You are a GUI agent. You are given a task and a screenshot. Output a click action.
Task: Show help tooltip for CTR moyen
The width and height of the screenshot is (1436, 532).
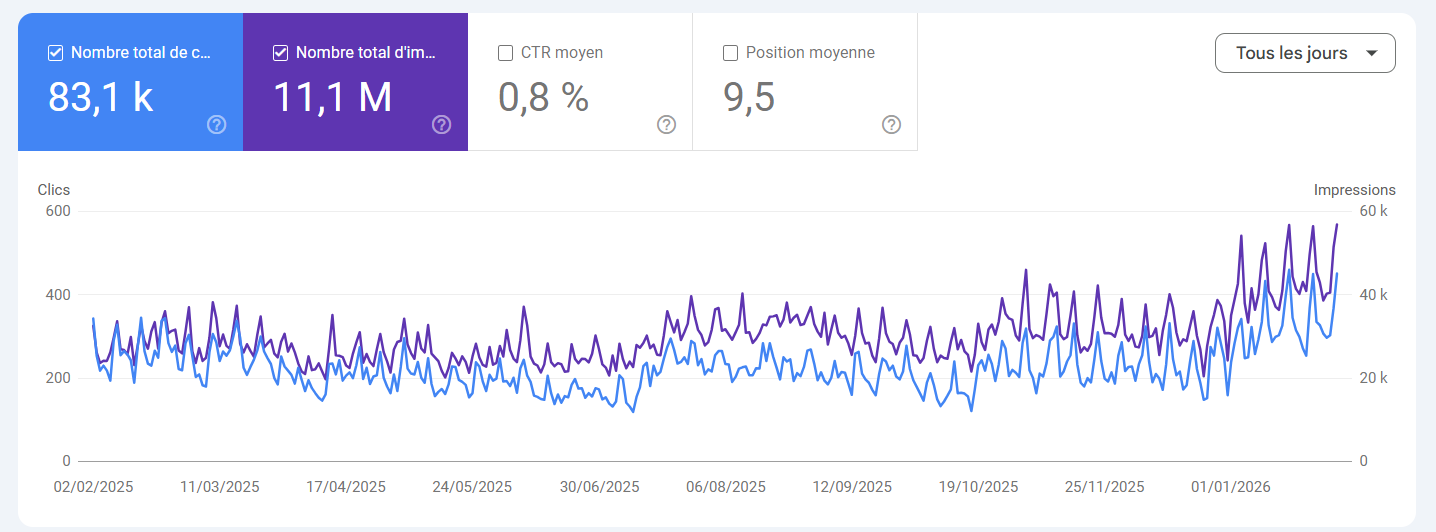coord(666,125)
